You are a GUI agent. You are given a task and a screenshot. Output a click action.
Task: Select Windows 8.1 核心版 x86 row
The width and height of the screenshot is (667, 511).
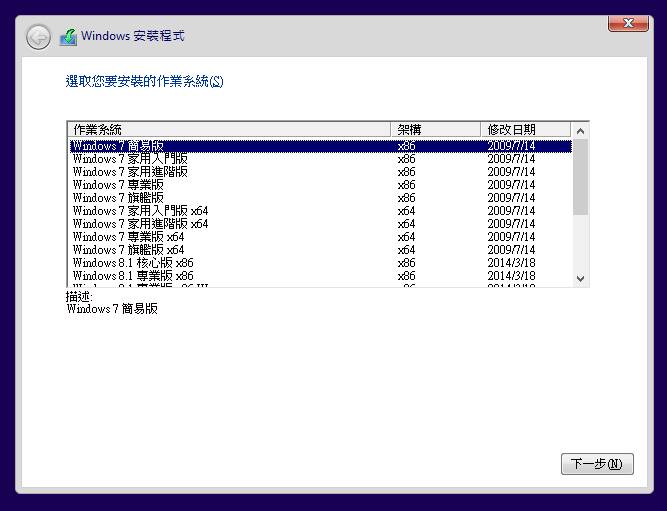click(x=321, y=263)
